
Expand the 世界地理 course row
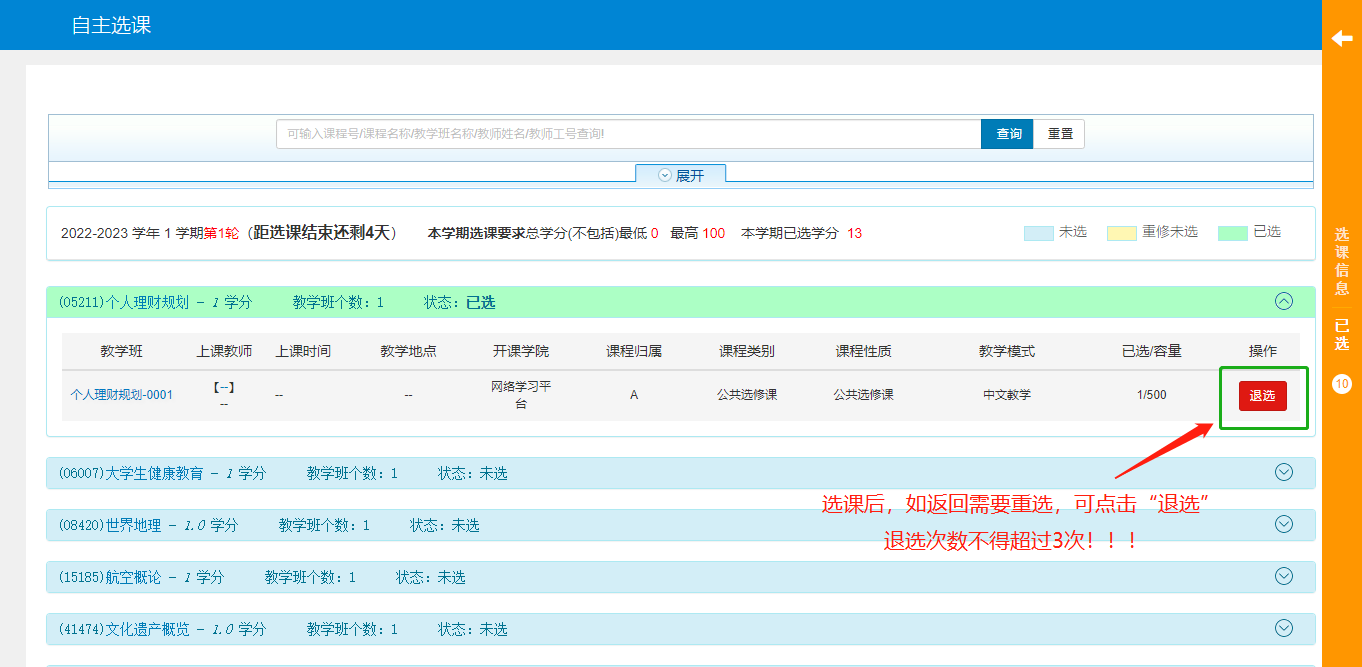click(1284, 524)
